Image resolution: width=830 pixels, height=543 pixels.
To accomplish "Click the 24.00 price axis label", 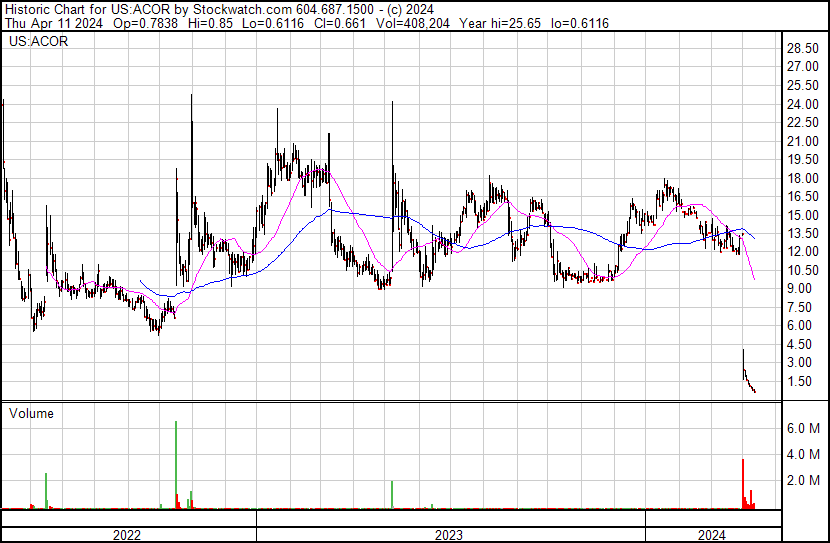I will pos(803,104).
